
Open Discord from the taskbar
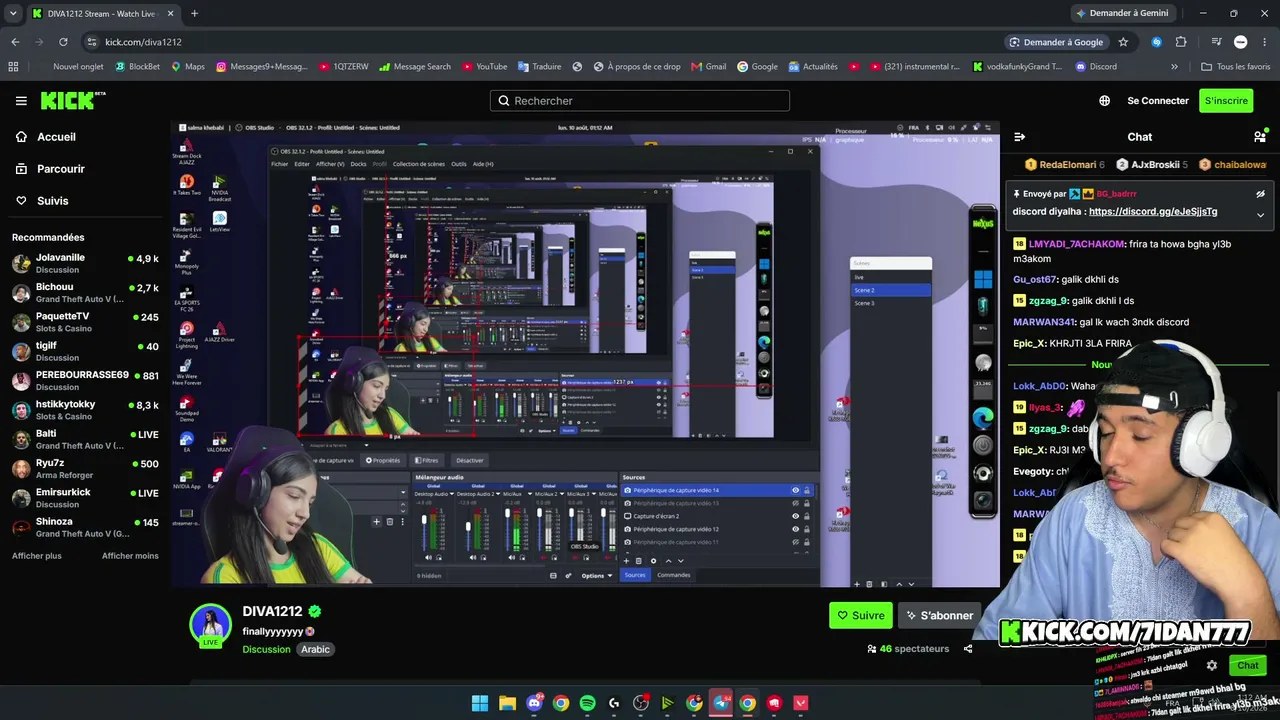(534, 703)
